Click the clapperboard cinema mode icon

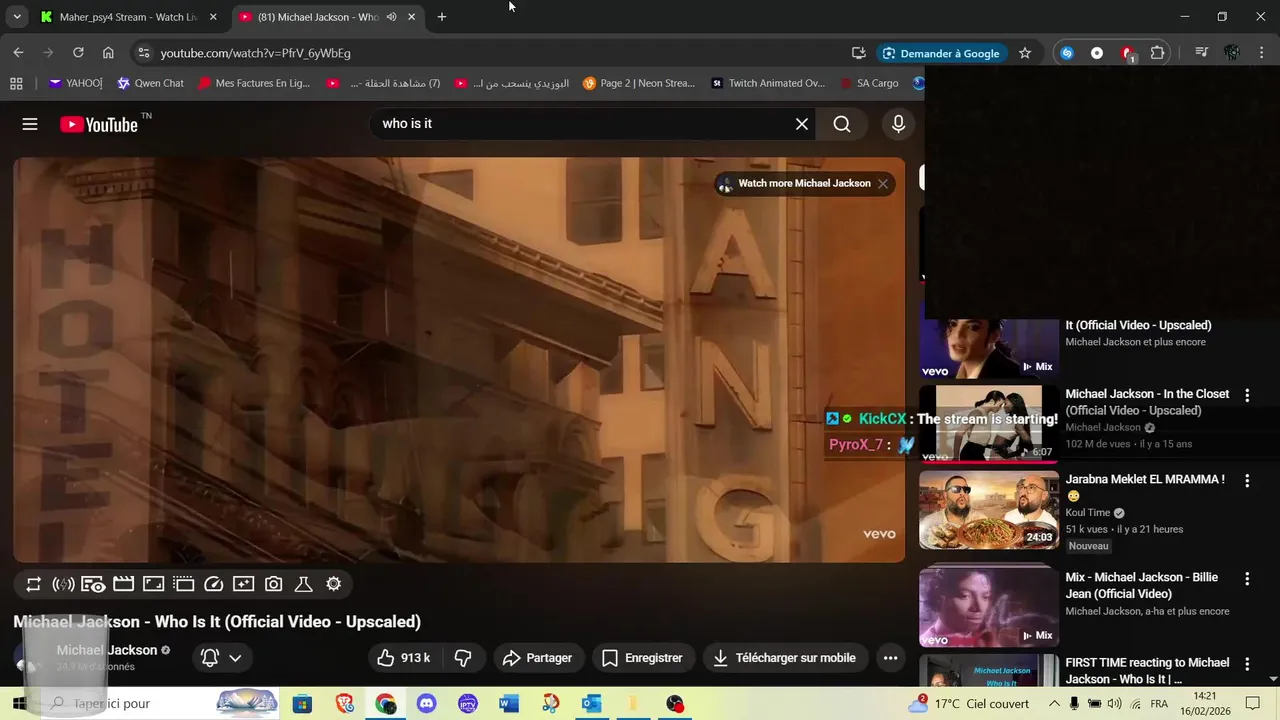pyautogui.click(x=123, y=584)
